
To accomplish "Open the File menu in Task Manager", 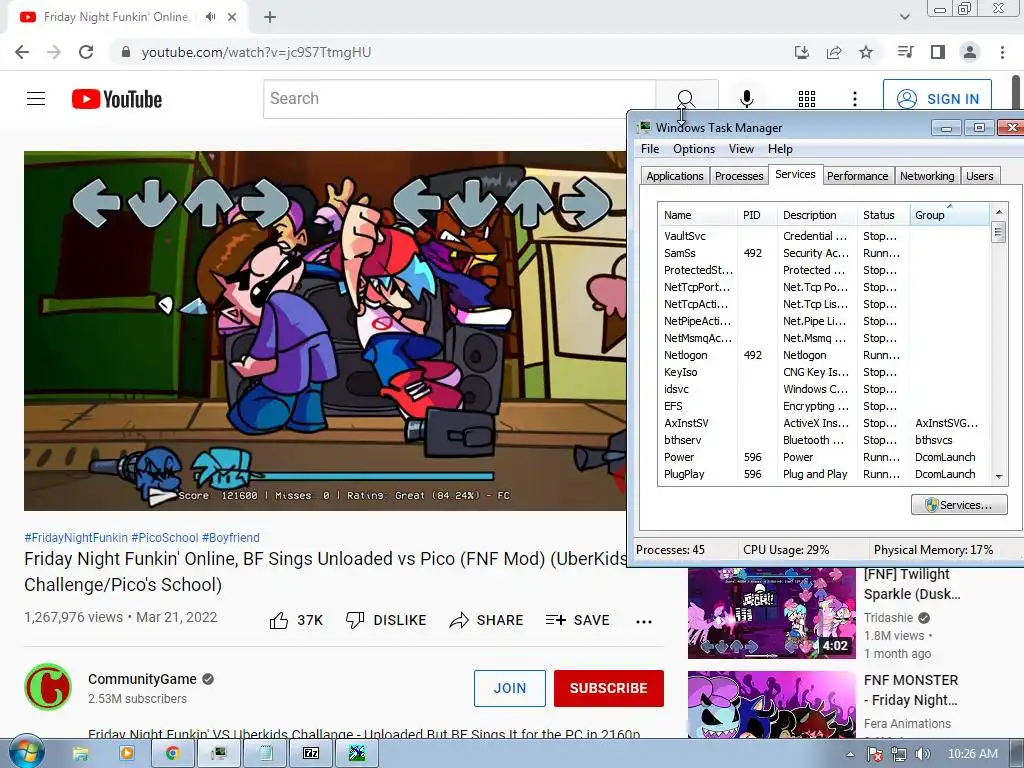I will point(650,149).
